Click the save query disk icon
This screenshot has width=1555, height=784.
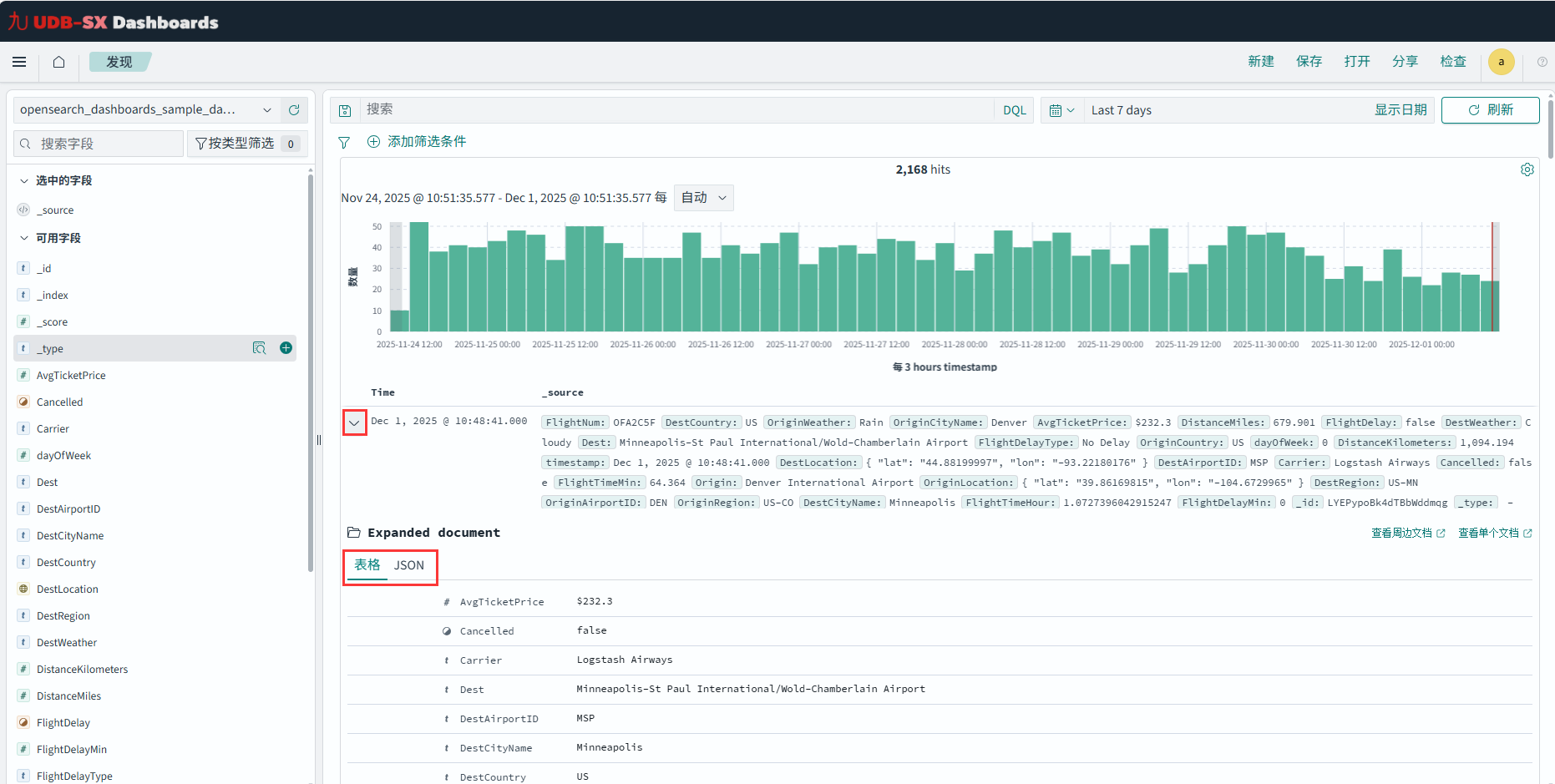point(344,110)
